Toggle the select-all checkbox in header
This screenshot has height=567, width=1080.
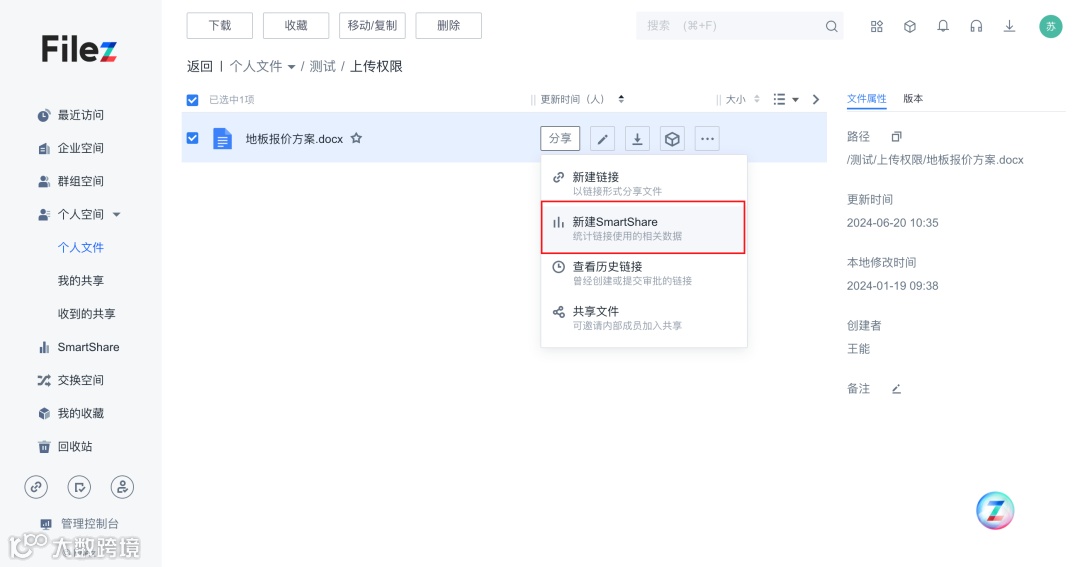pyautogui.click(x=192, y=100)
